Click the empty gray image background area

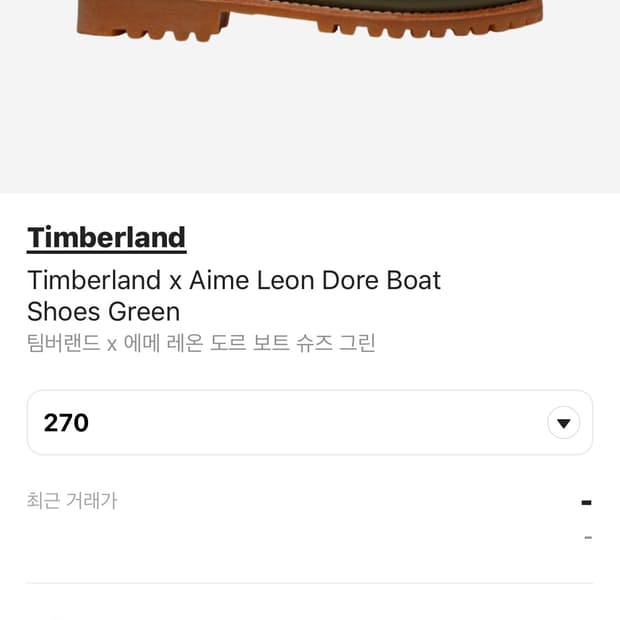310,120
